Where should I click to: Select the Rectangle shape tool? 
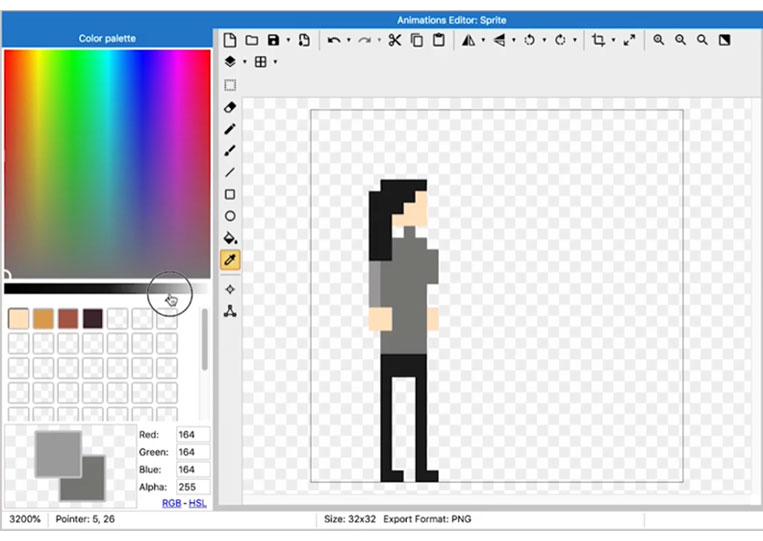[230, 195]
